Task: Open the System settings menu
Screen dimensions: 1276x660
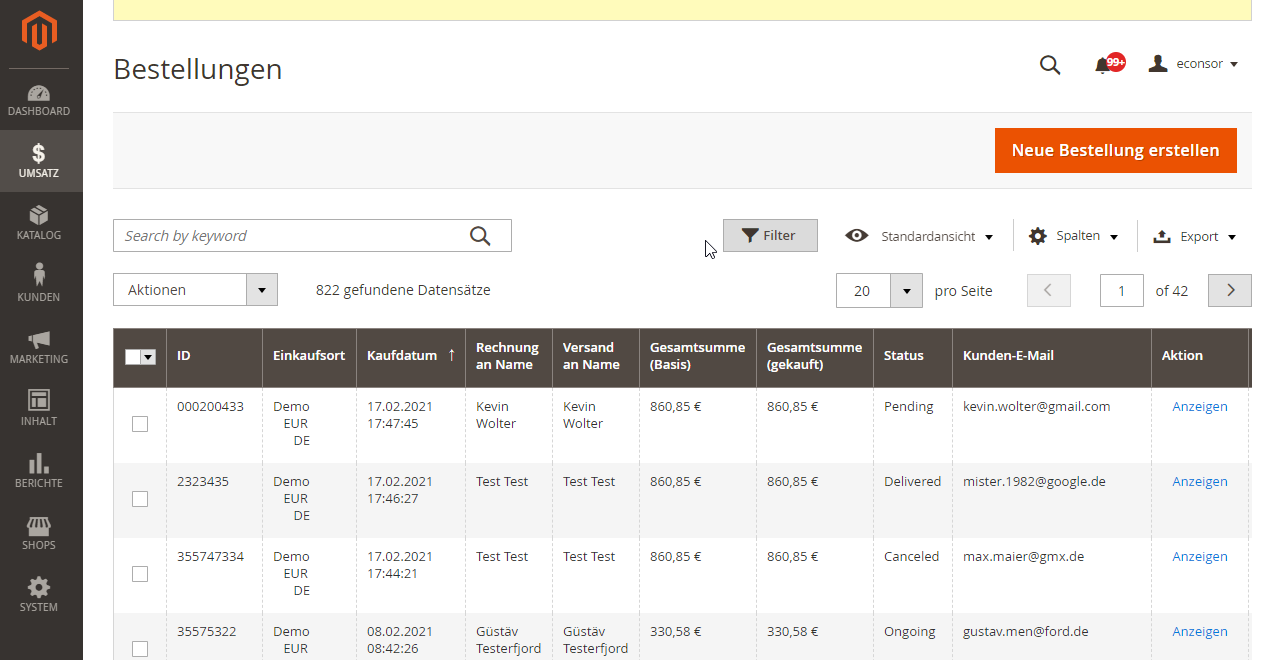Action: click(x=39, y=595)
